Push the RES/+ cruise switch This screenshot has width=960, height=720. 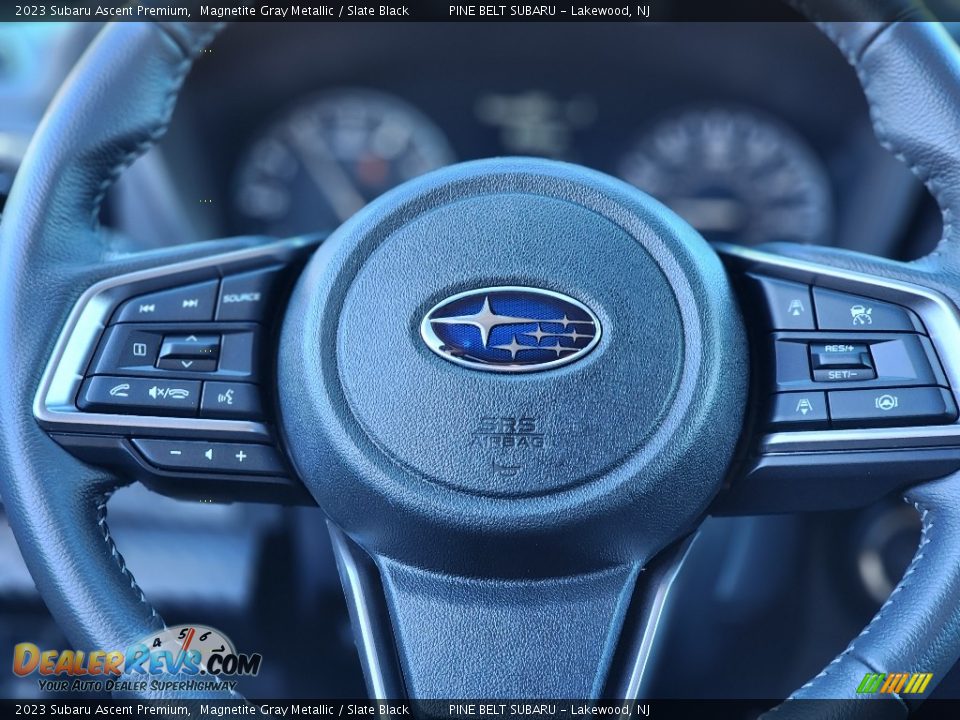[839, 348]
